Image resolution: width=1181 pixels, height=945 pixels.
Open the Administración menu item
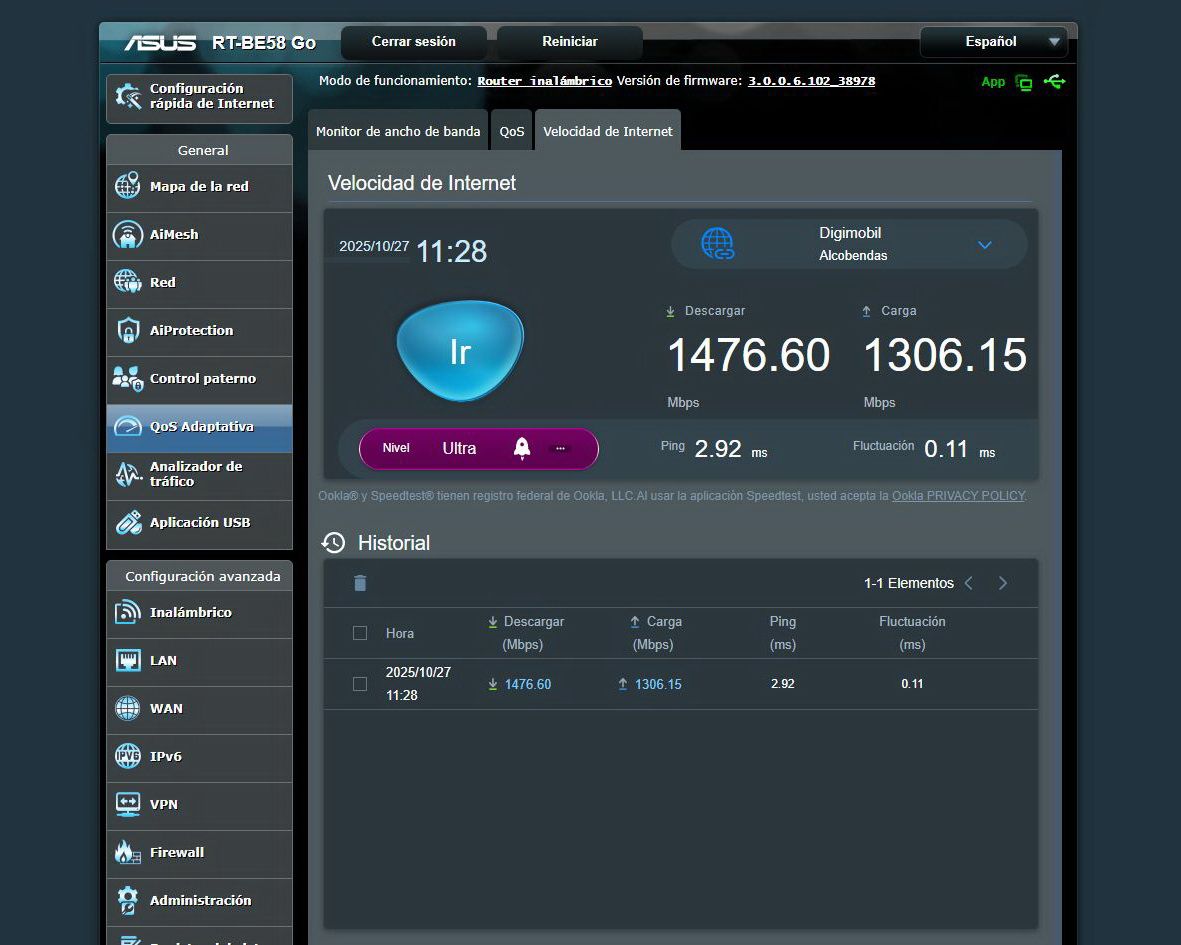coord(200,900)
